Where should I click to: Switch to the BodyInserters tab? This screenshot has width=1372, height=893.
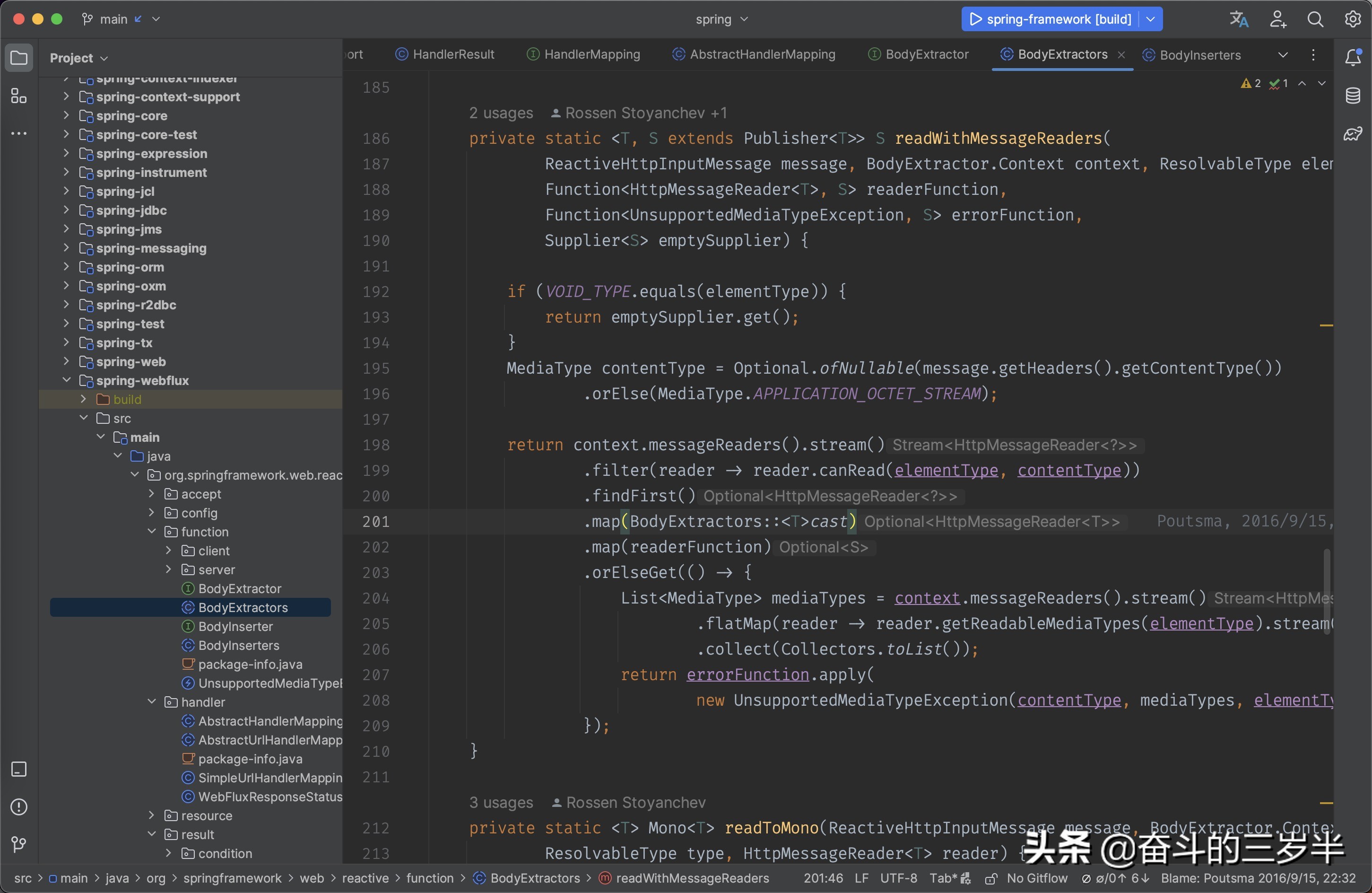point(1191,55)
